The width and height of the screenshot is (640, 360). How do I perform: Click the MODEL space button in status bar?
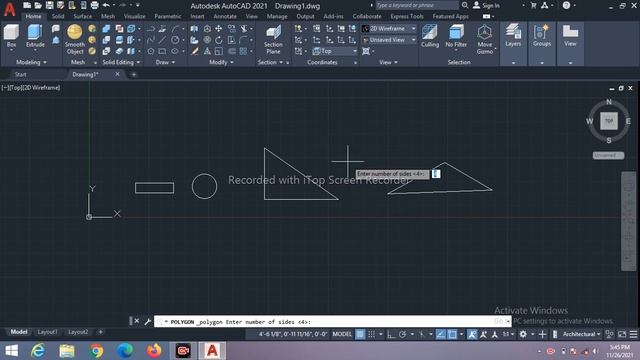pos(342,334)
